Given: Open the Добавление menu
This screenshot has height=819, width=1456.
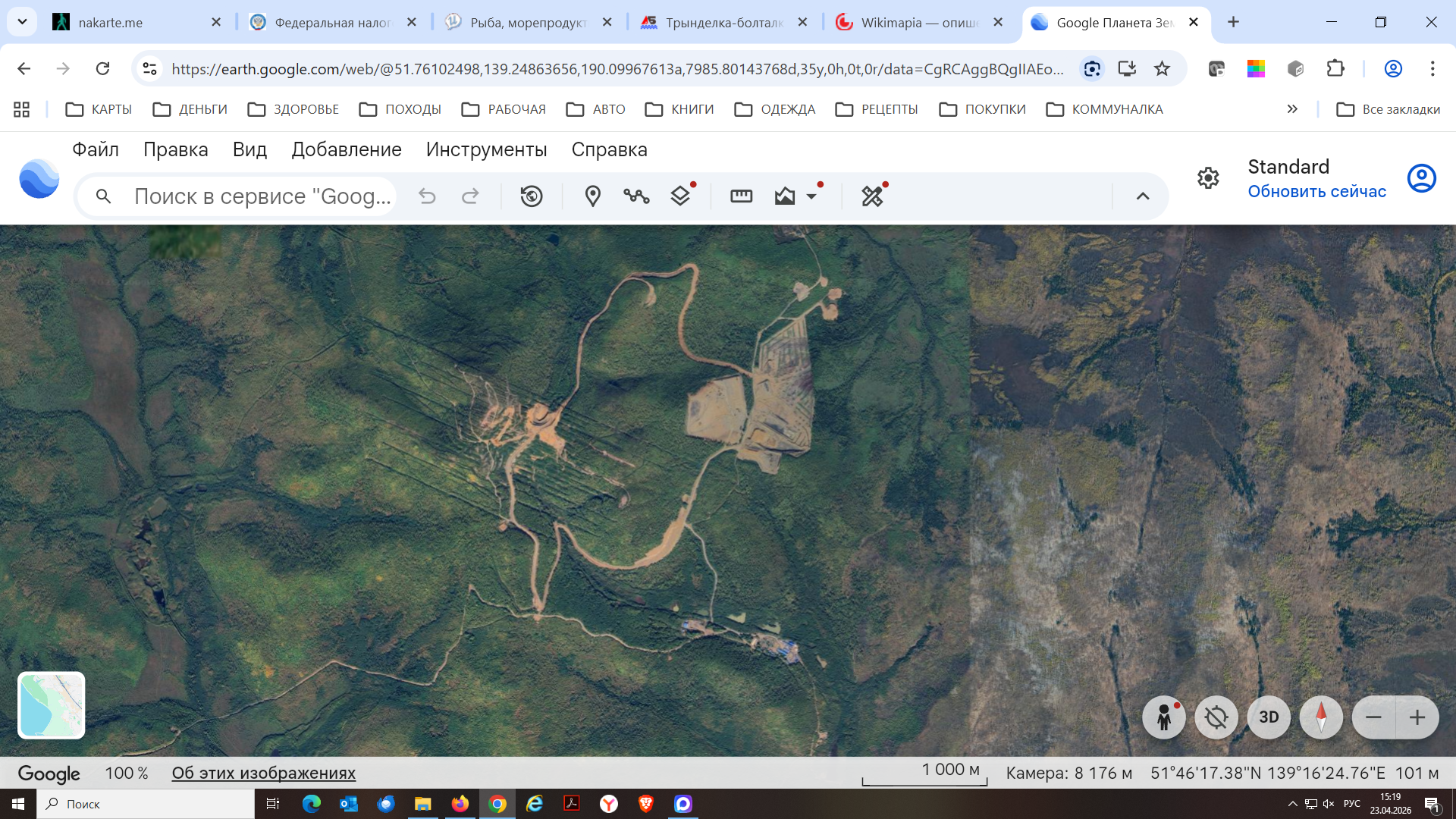Looking at the screenshot, I should coord(347,149).
